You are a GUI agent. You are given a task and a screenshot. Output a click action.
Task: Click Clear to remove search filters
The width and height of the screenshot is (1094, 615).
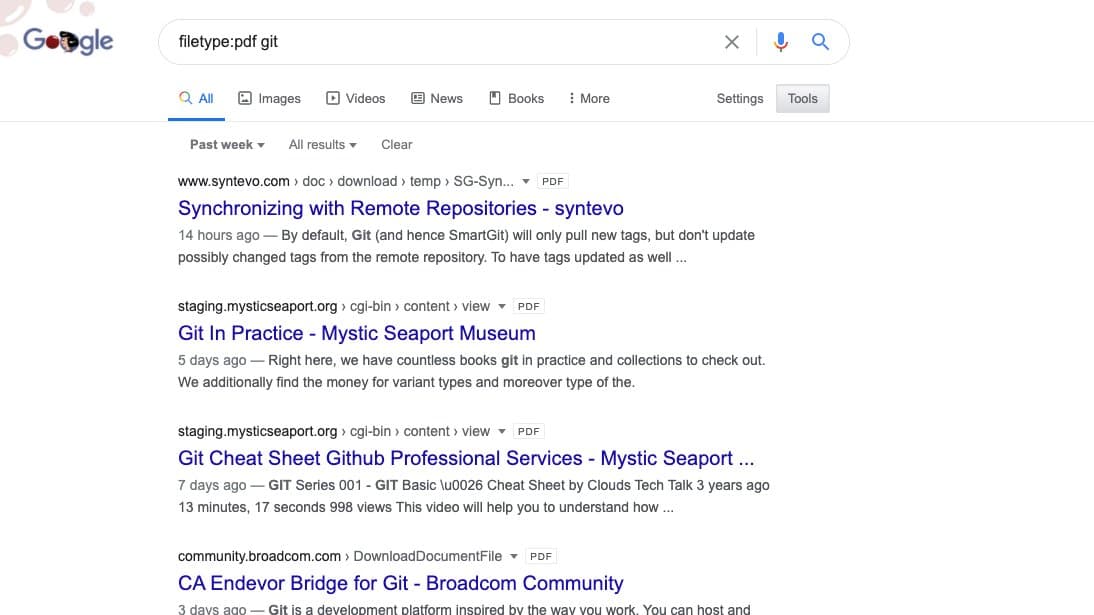[x=396, y=144]
